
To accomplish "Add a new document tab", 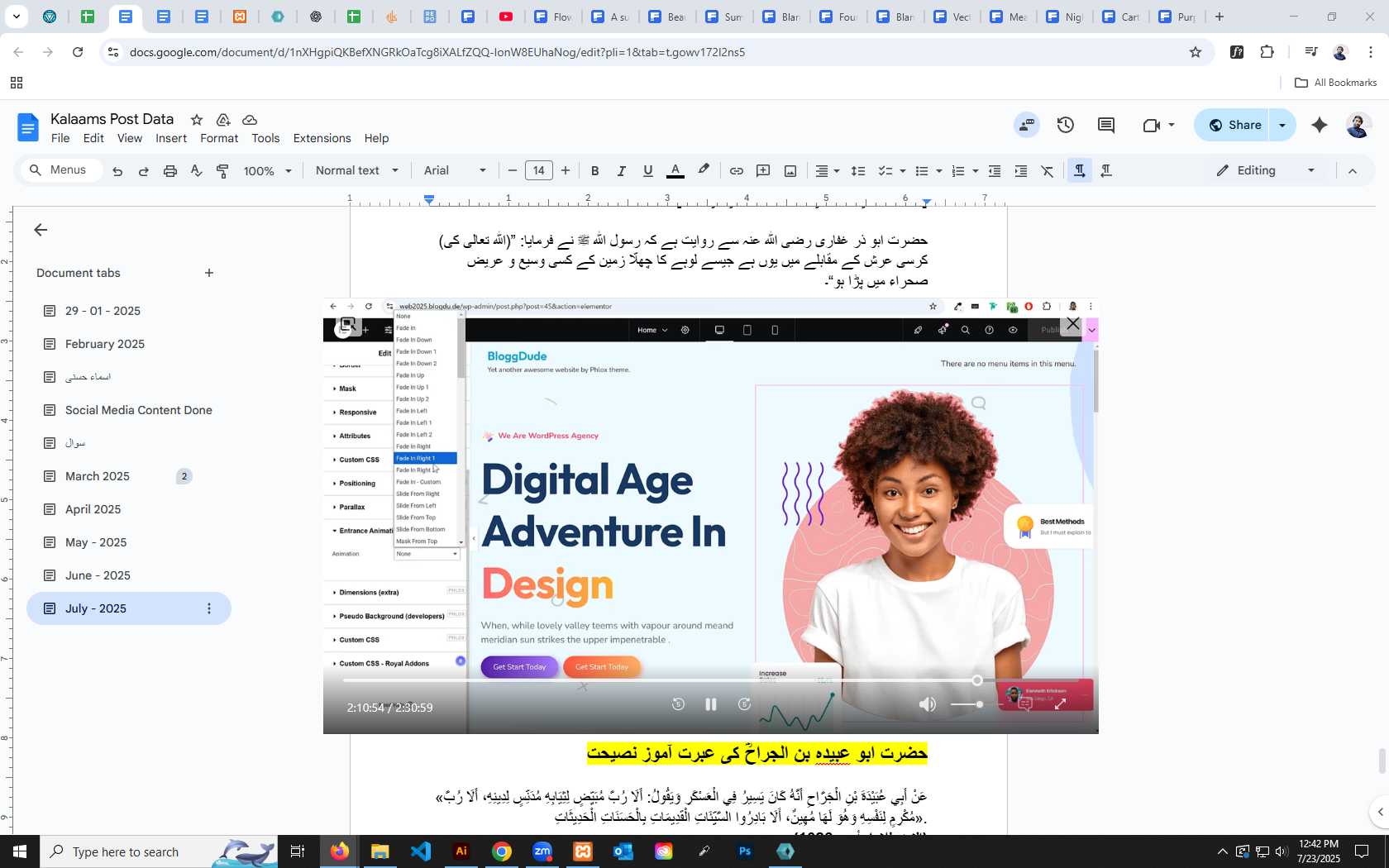I will pos(209,273).
